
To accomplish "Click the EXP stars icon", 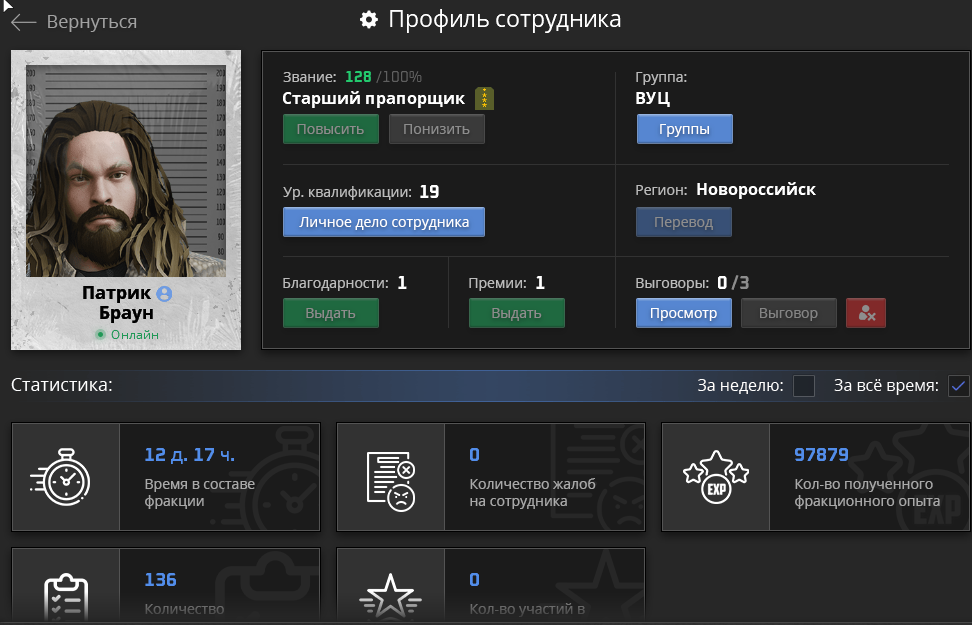I will point(716,477).
